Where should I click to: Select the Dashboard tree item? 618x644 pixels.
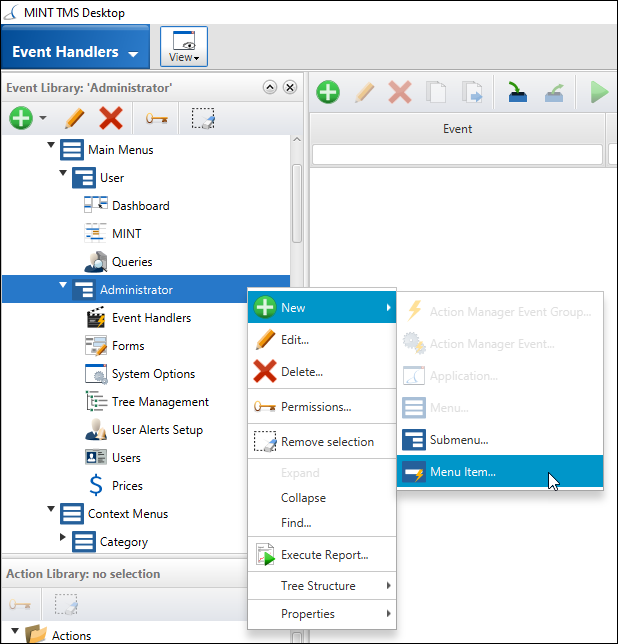click(140, 205)
